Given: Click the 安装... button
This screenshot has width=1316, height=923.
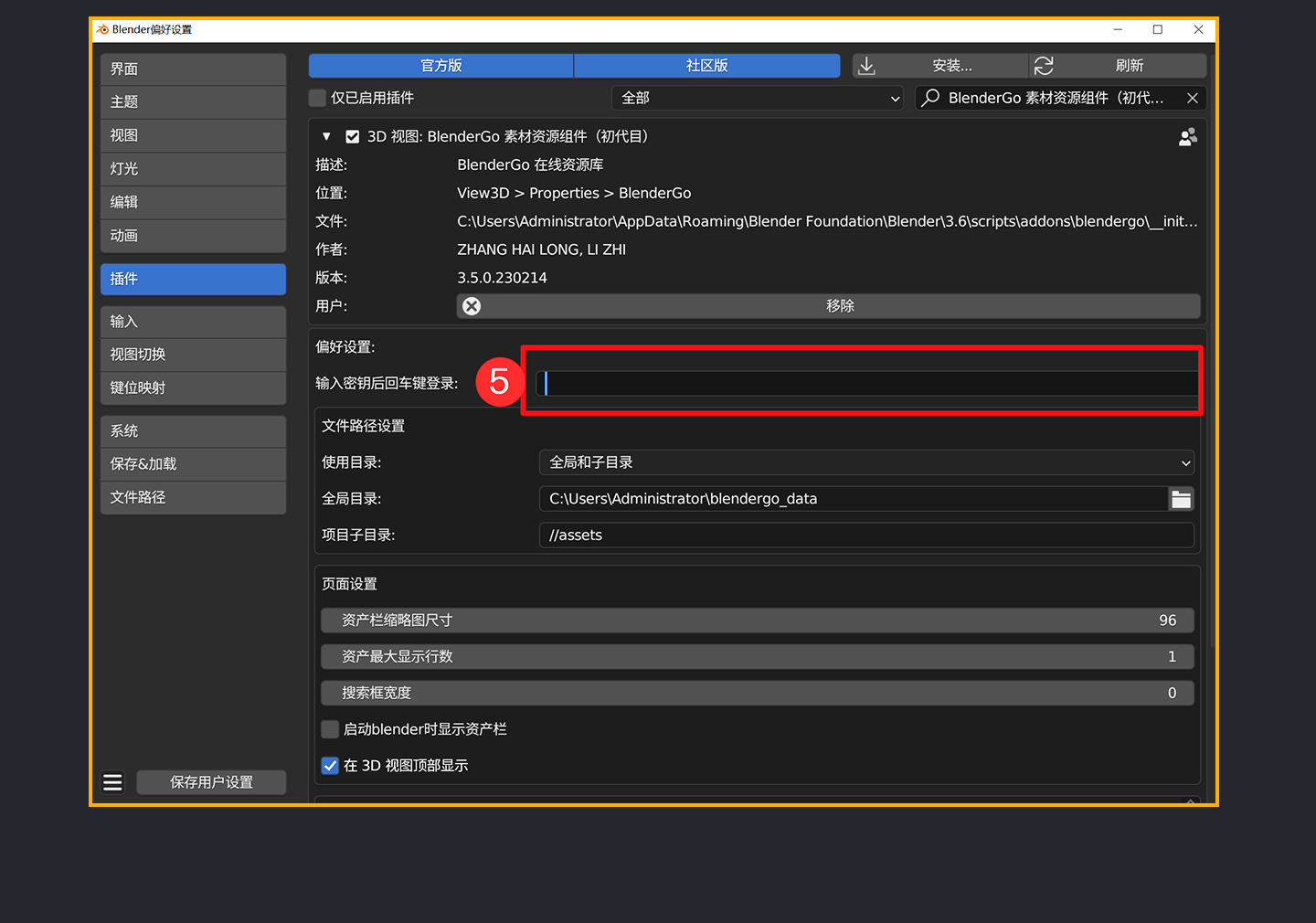Looking at the screenshot, I should (x=940, y=66).
